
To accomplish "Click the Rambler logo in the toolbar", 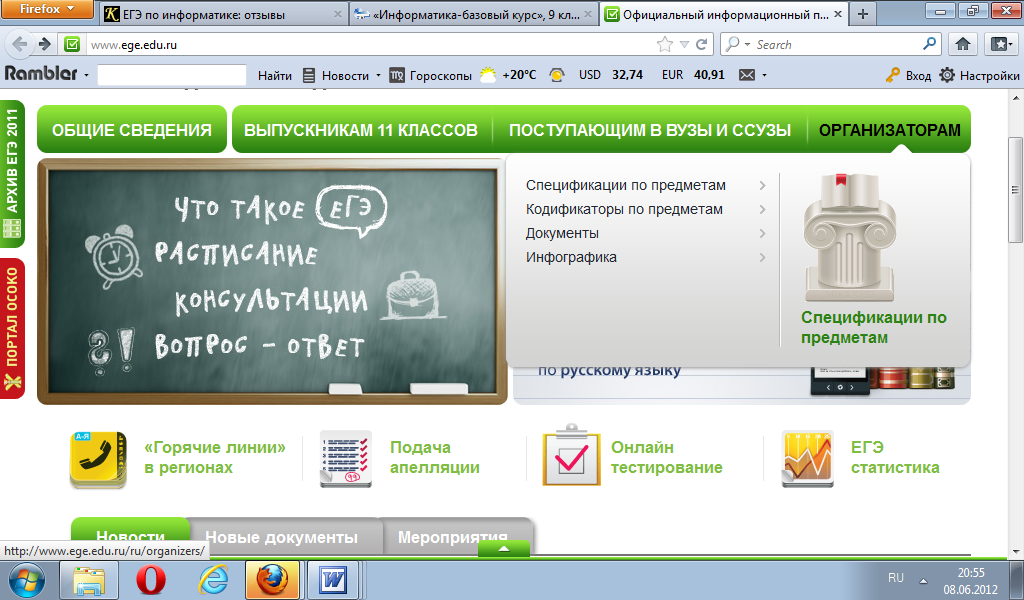I will 40,73.
